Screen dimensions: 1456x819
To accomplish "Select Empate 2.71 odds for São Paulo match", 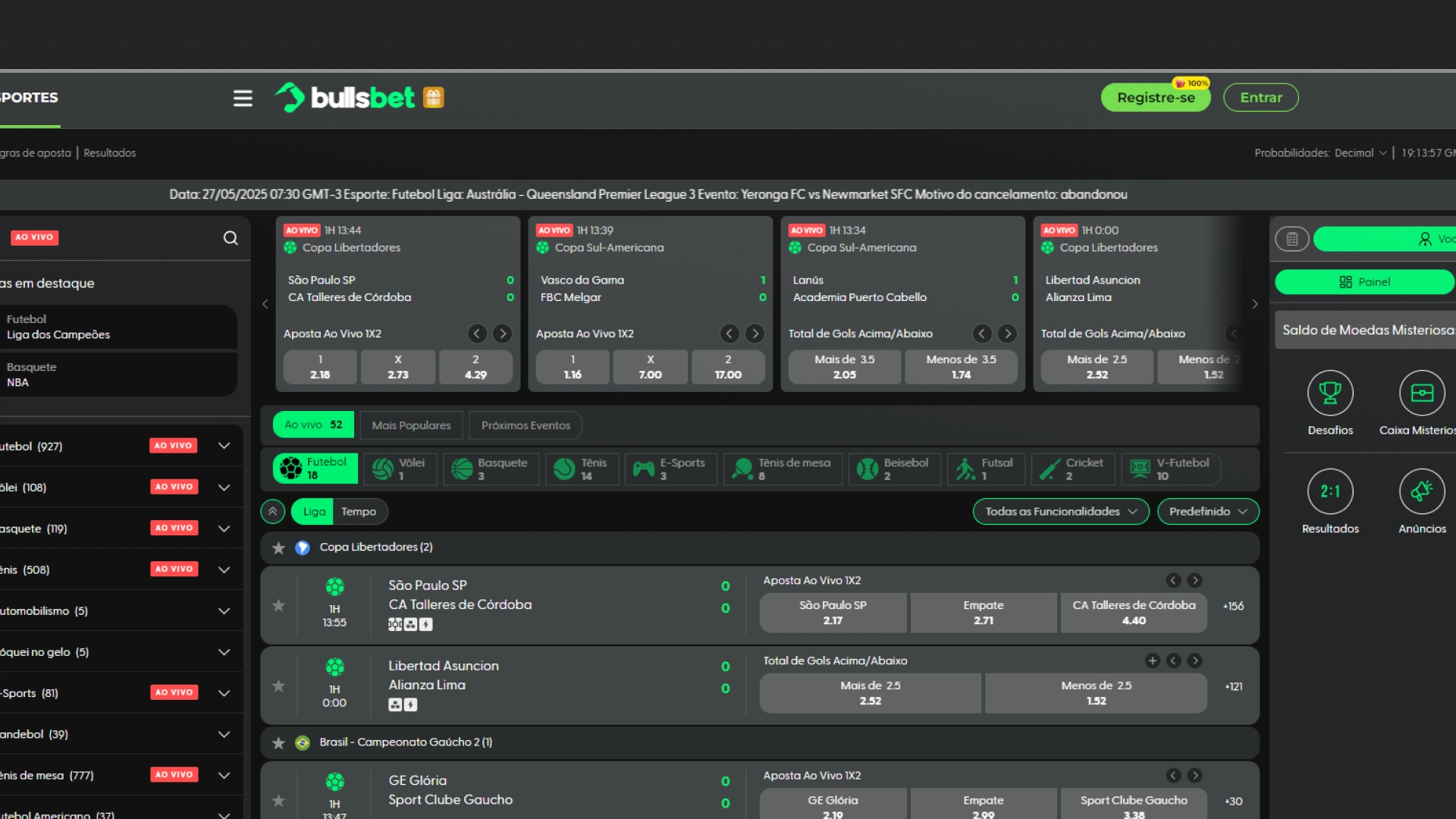I will 984,613.
